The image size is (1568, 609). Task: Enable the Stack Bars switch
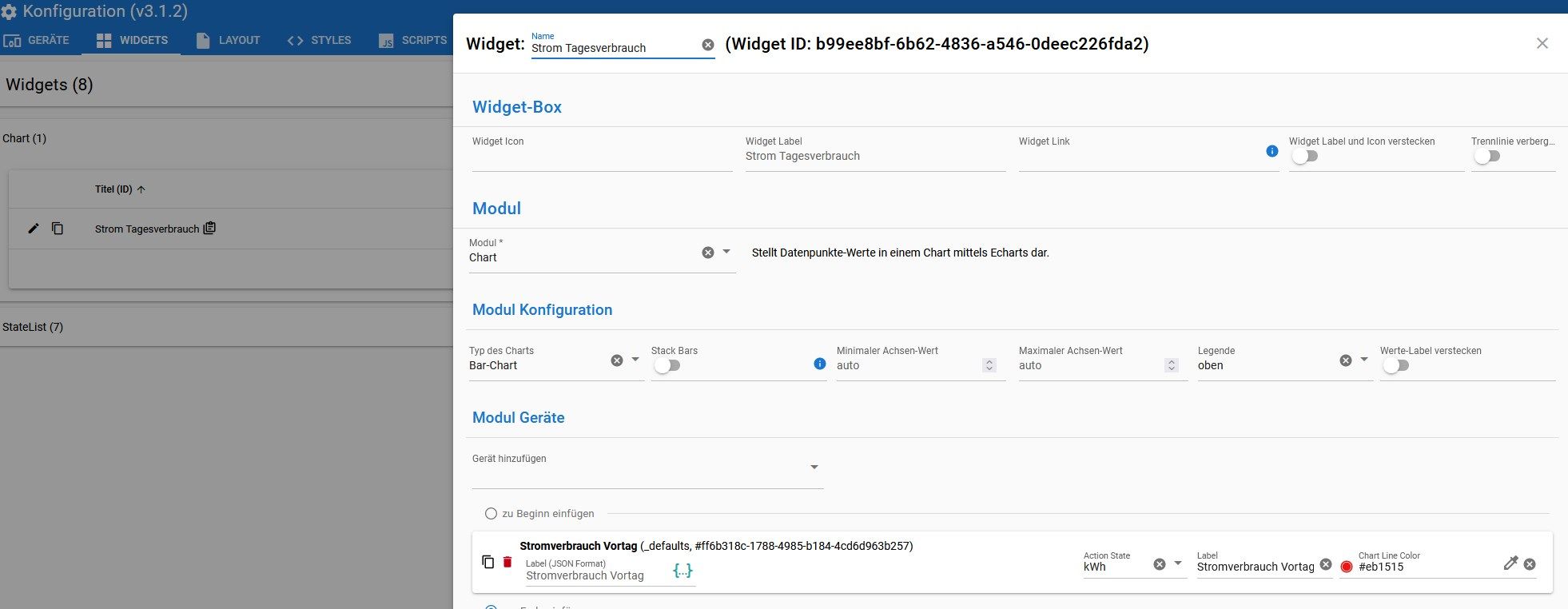click(667, 365)
